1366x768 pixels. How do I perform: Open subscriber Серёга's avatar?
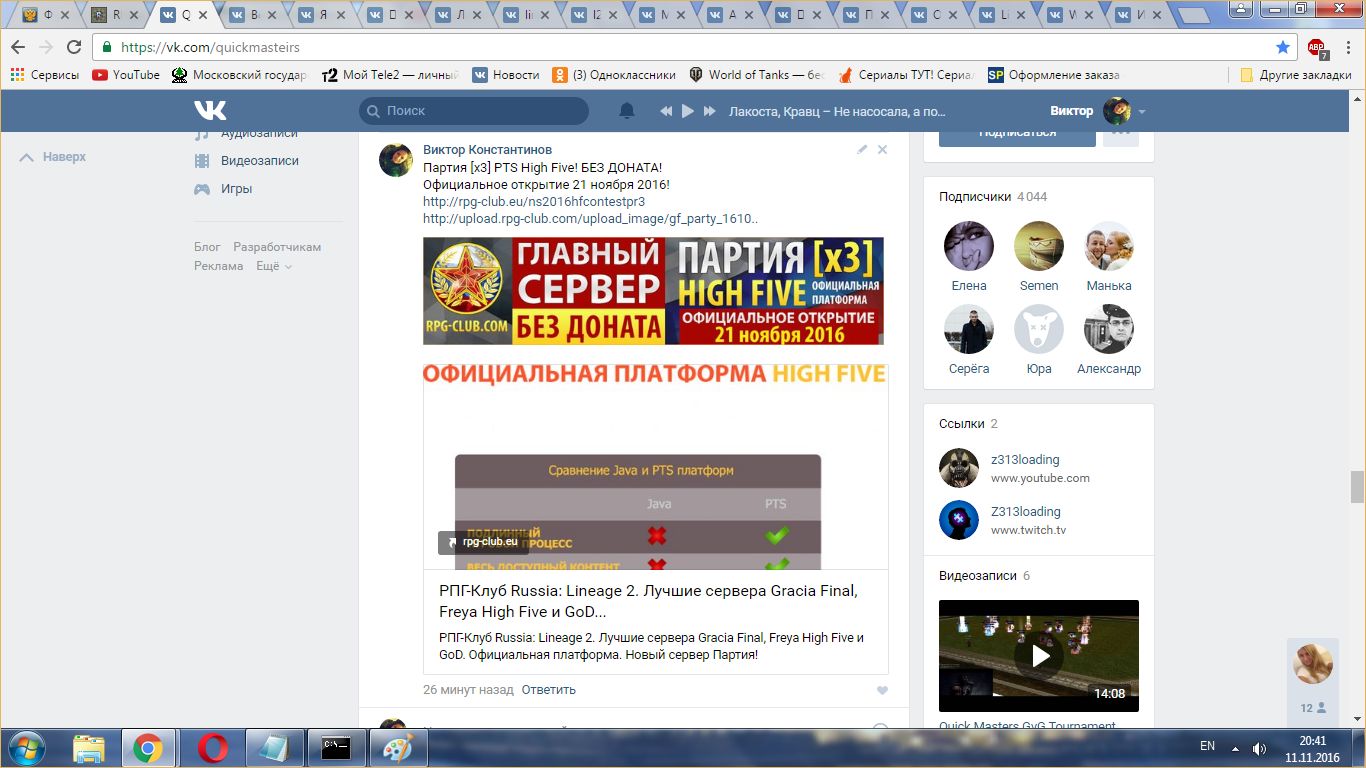[x=969, y=329]
